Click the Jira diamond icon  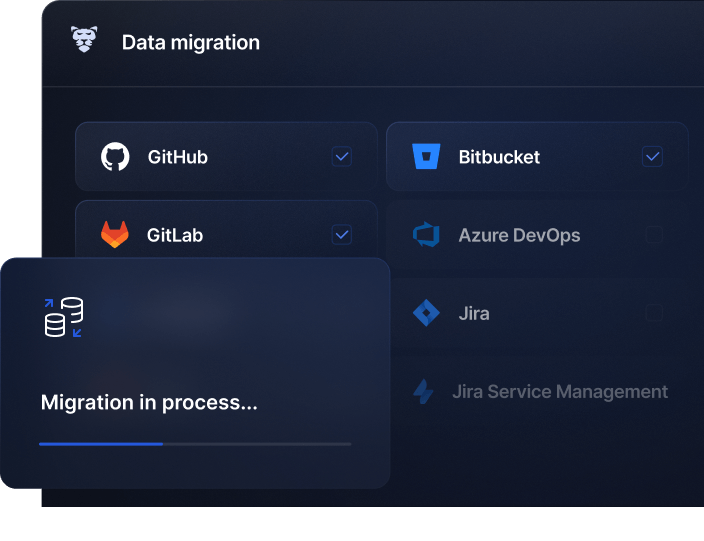point(426,313)
